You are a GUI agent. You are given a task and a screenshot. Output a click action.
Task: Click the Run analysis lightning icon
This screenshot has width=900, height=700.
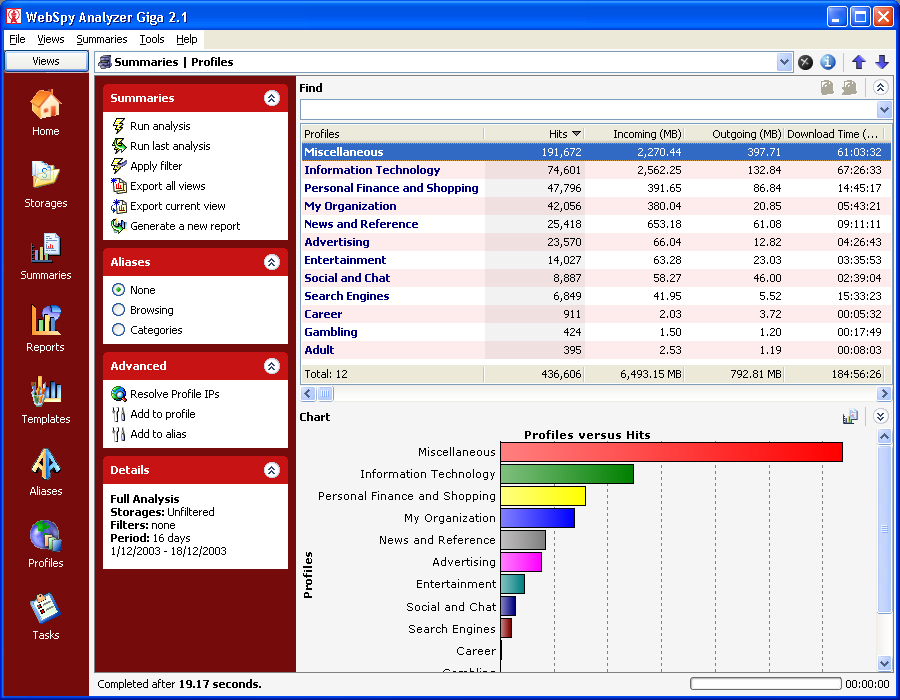pos(119,126)
